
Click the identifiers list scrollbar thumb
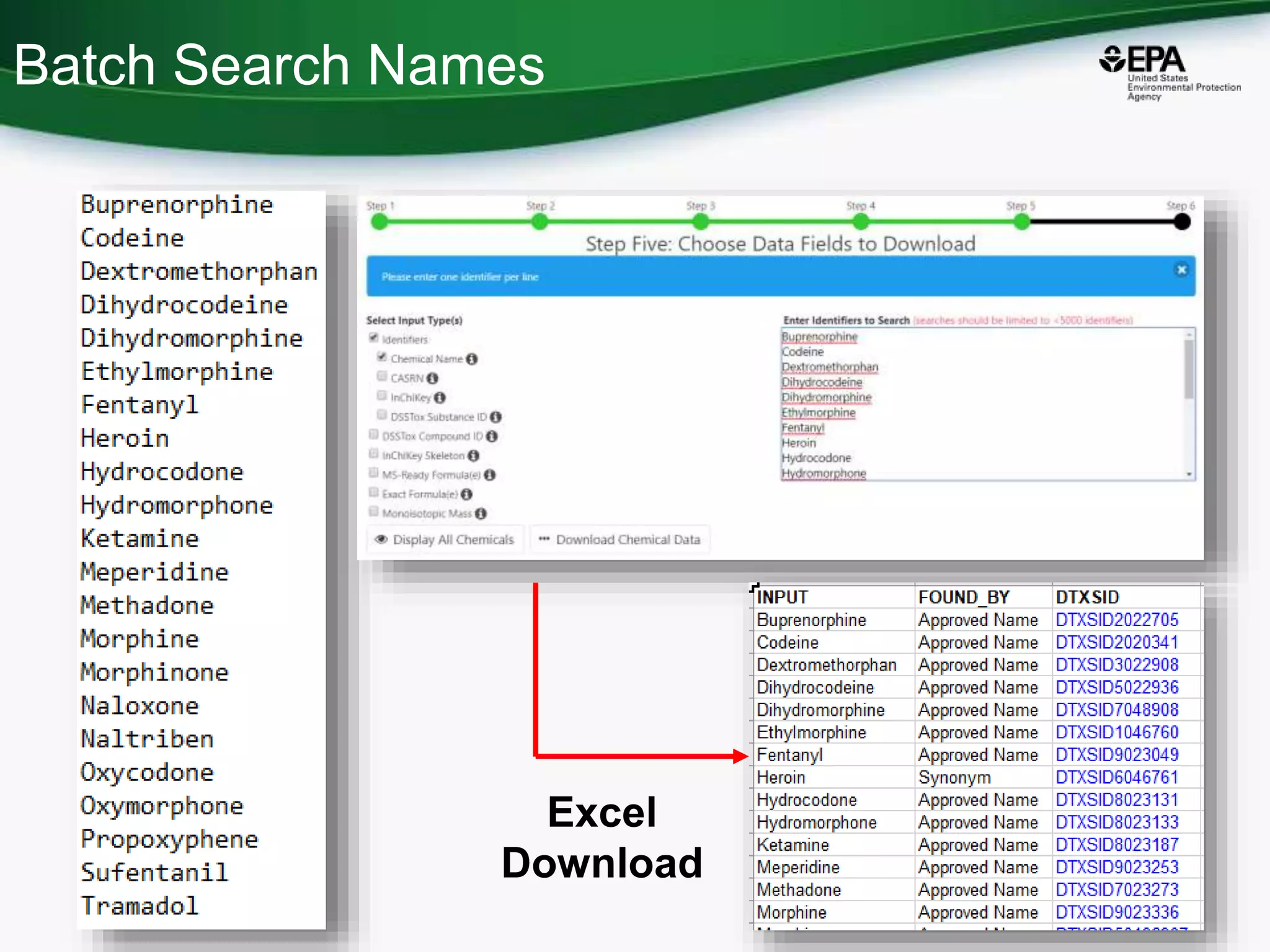pos(1189,369)
